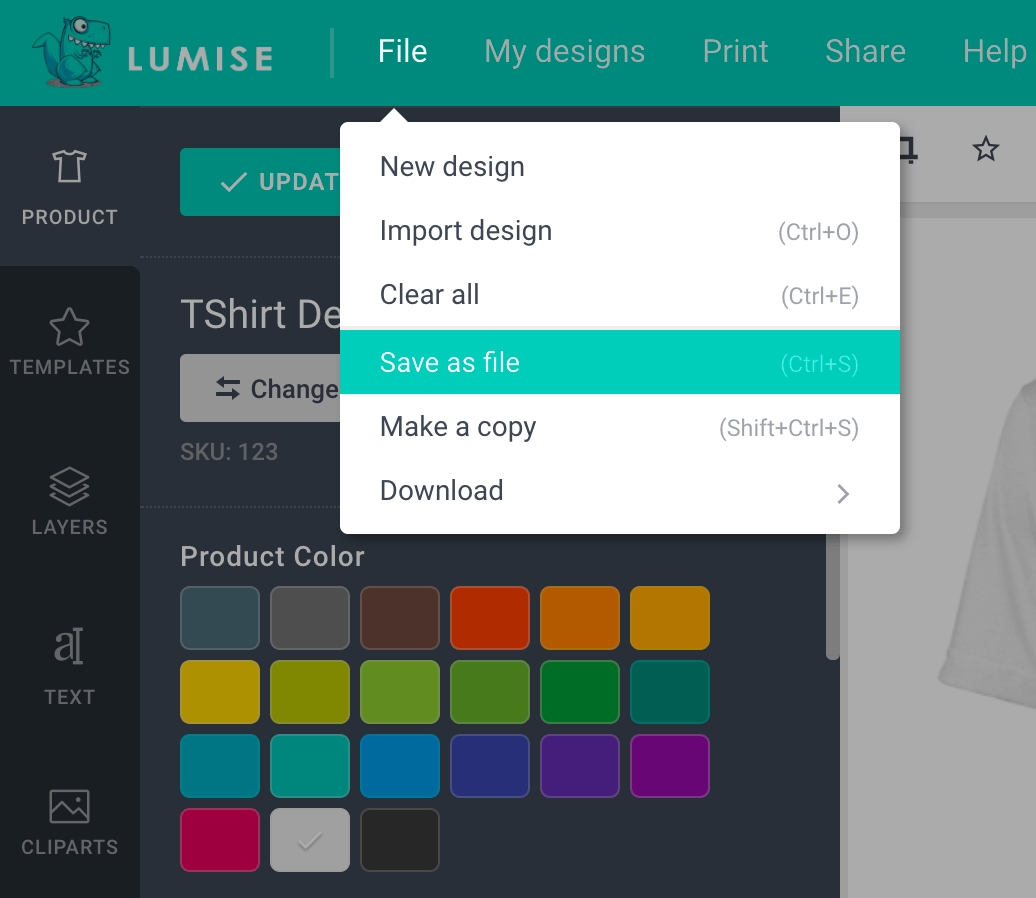Pick the red product color swatch
Screen dimensions: 1036x898
[489, 618]
